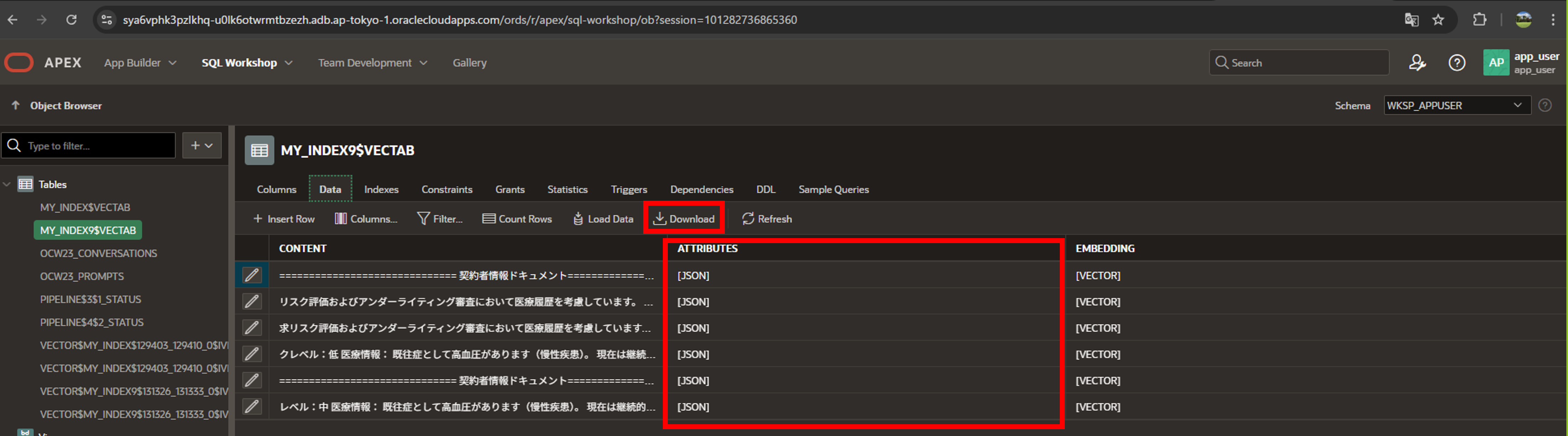Open the help question mark menu
The width and height of the screenshot is (1568, 436).
tap(1456, 63)
